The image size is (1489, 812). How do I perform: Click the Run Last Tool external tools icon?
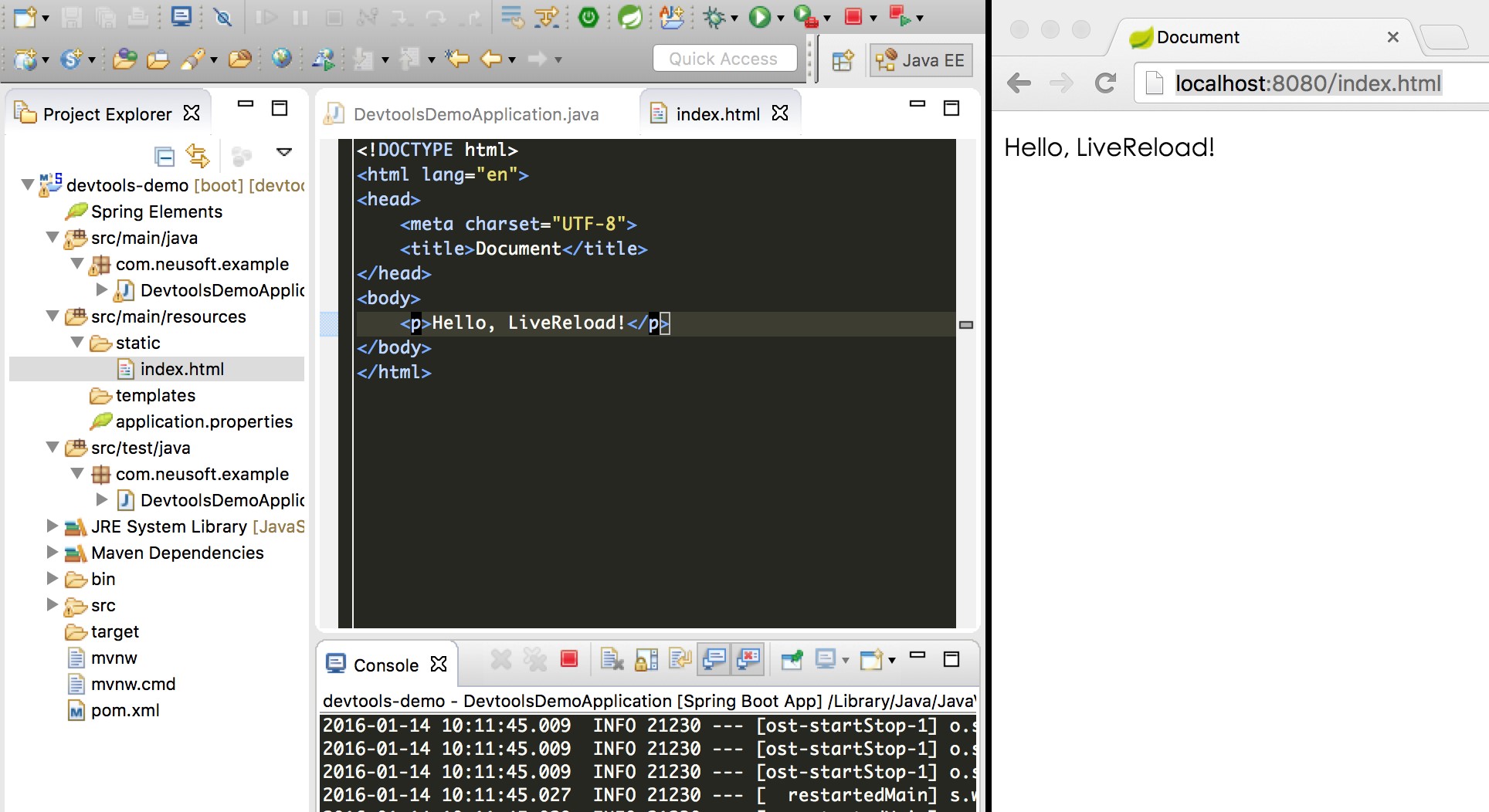point(805,17)
